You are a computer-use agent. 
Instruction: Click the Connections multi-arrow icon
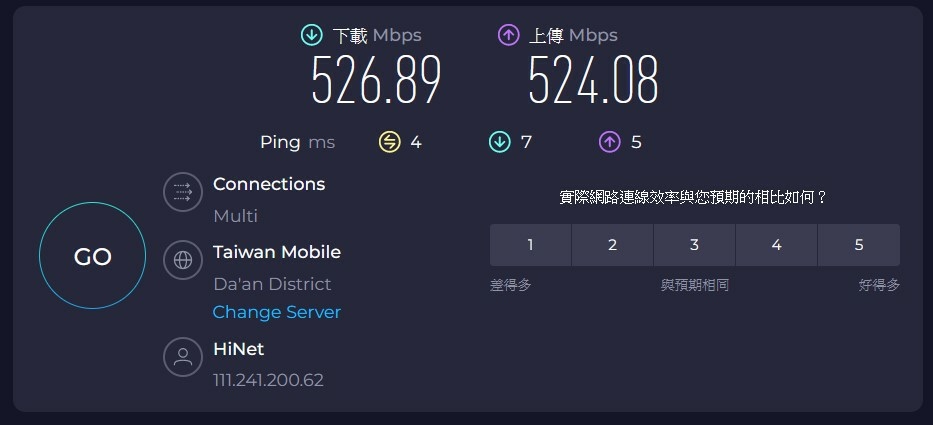point(183,192)
